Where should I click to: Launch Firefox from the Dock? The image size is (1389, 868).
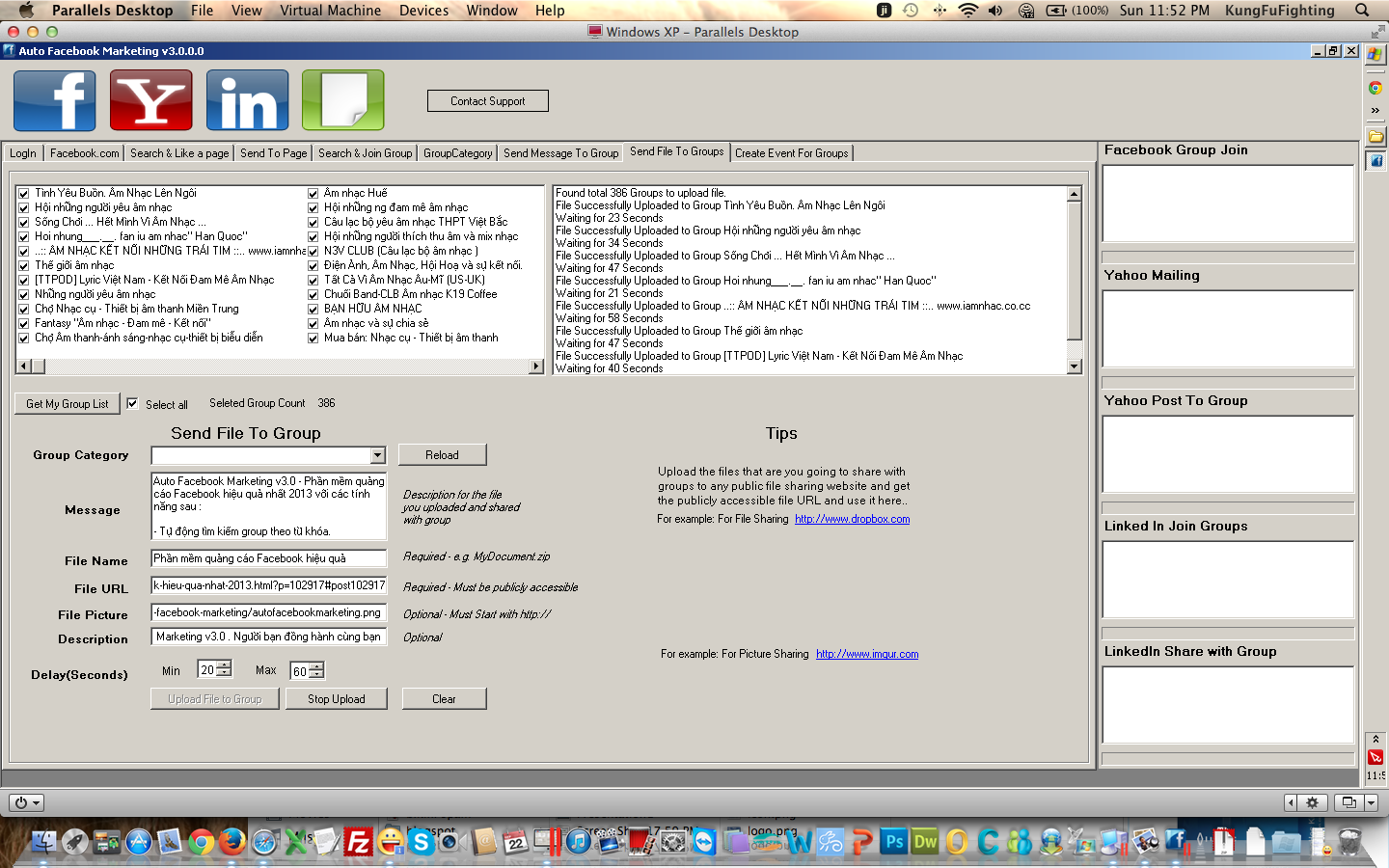(x=231, y=842)
